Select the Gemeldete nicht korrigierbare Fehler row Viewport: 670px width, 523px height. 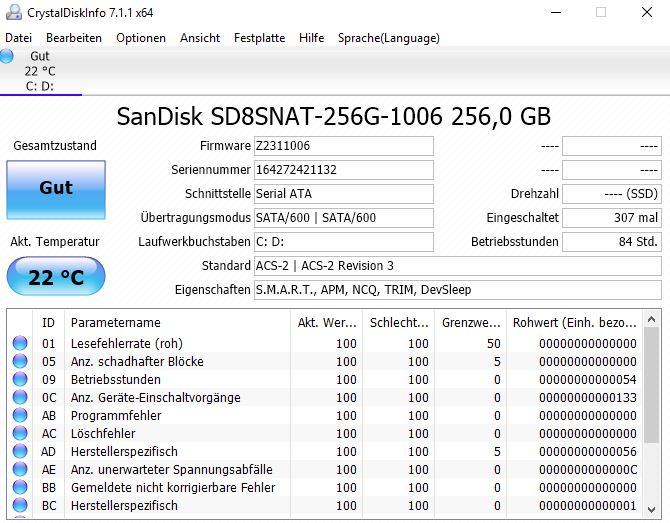point(326,487)
